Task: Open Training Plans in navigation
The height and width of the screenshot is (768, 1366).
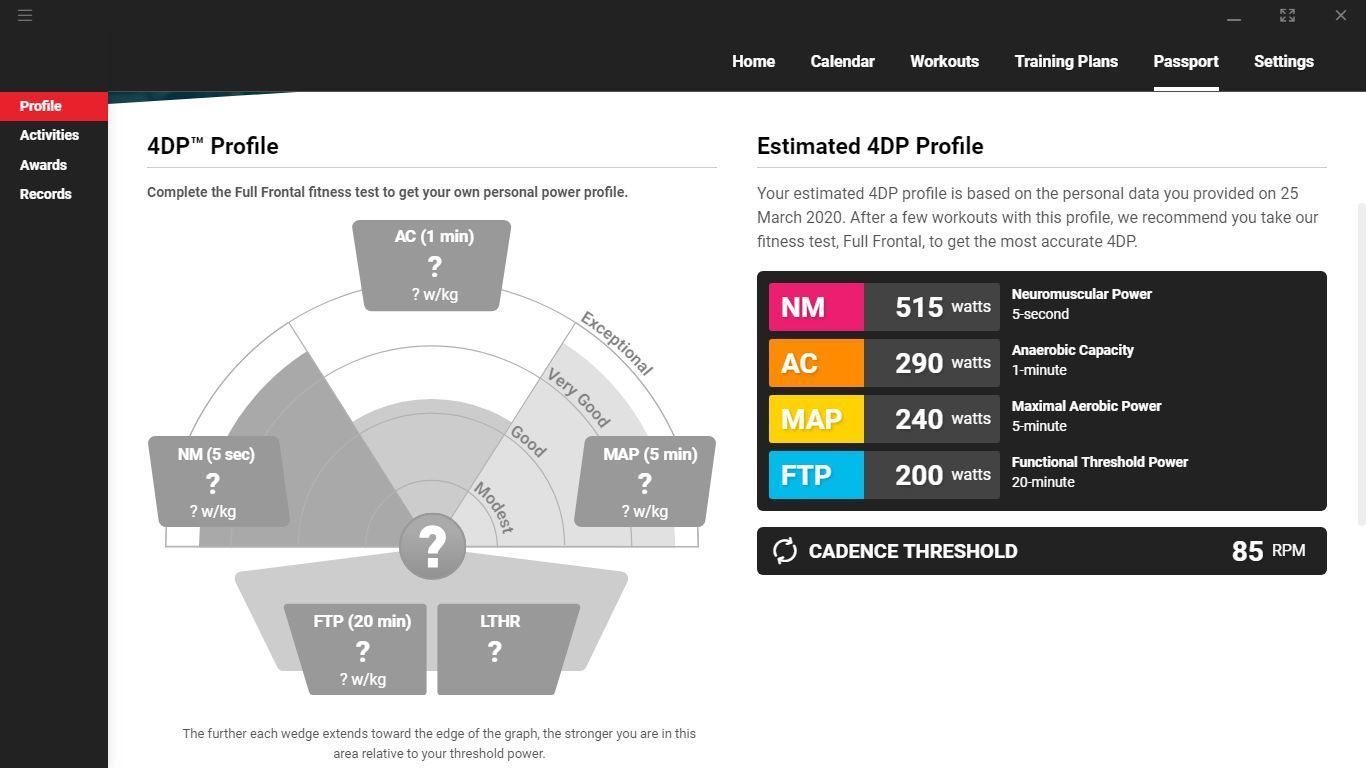Action: (x=1066, y=62)
